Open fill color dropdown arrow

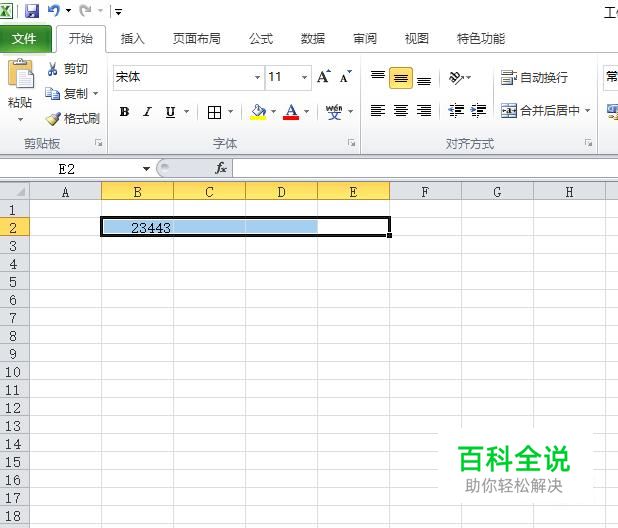coord(273,112)
